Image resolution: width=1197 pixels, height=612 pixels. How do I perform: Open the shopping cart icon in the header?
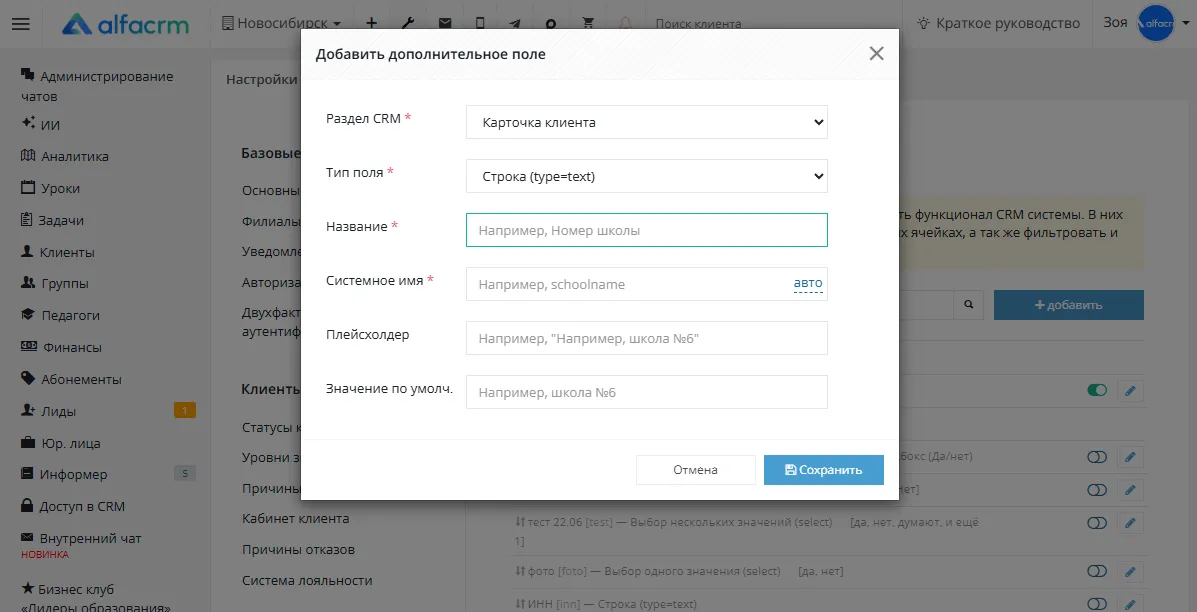[x=588, y=23]
